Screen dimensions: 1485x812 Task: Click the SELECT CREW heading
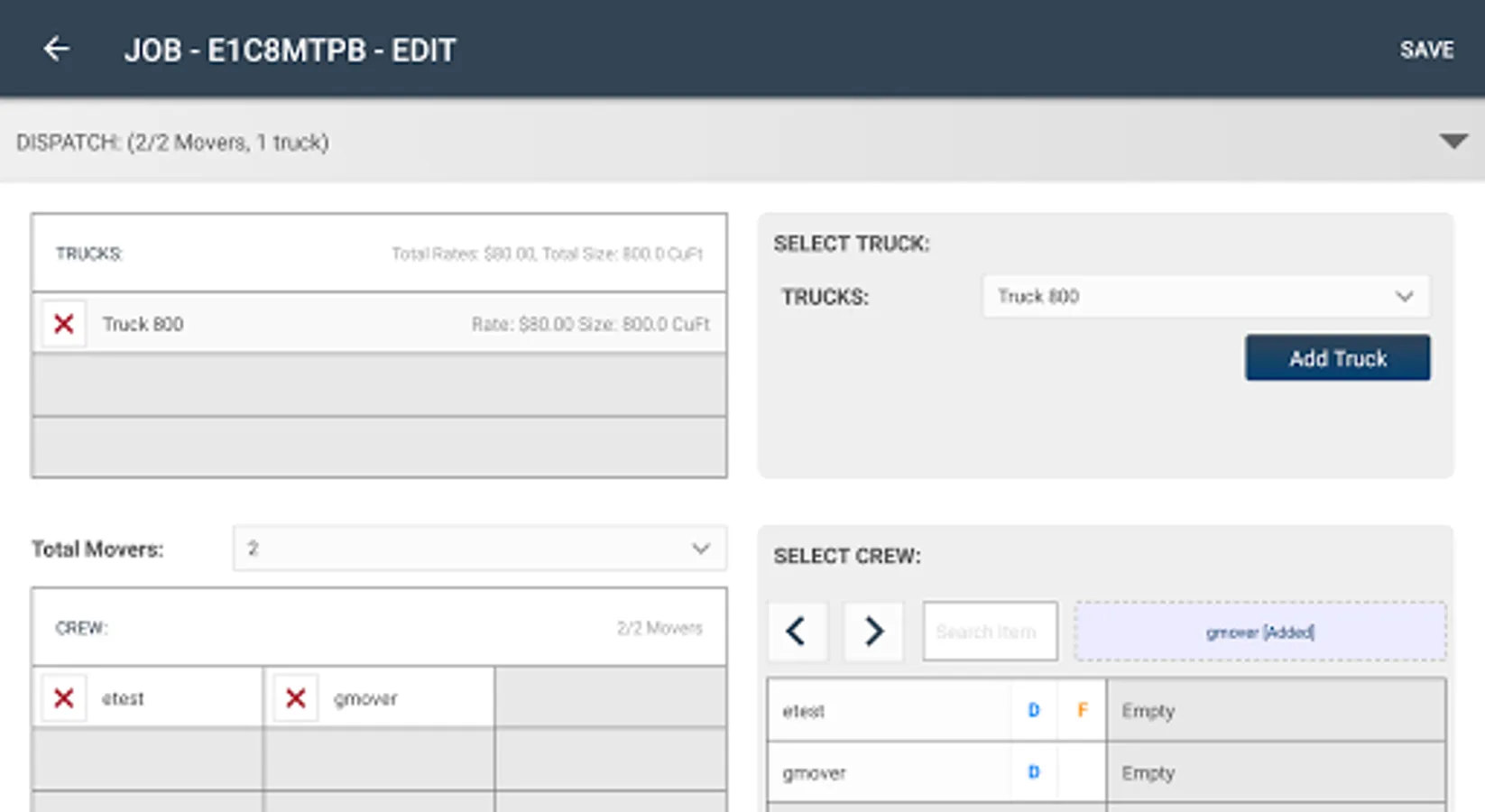tap(847, 557)
